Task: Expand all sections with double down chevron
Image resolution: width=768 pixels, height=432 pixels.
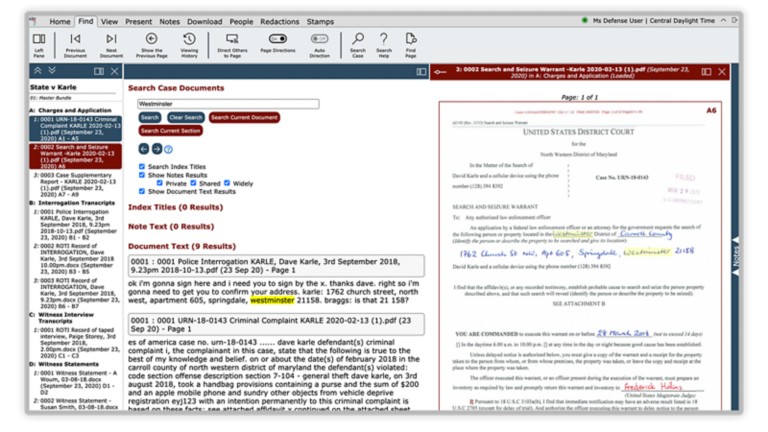Action: click(x=52, y=71)
